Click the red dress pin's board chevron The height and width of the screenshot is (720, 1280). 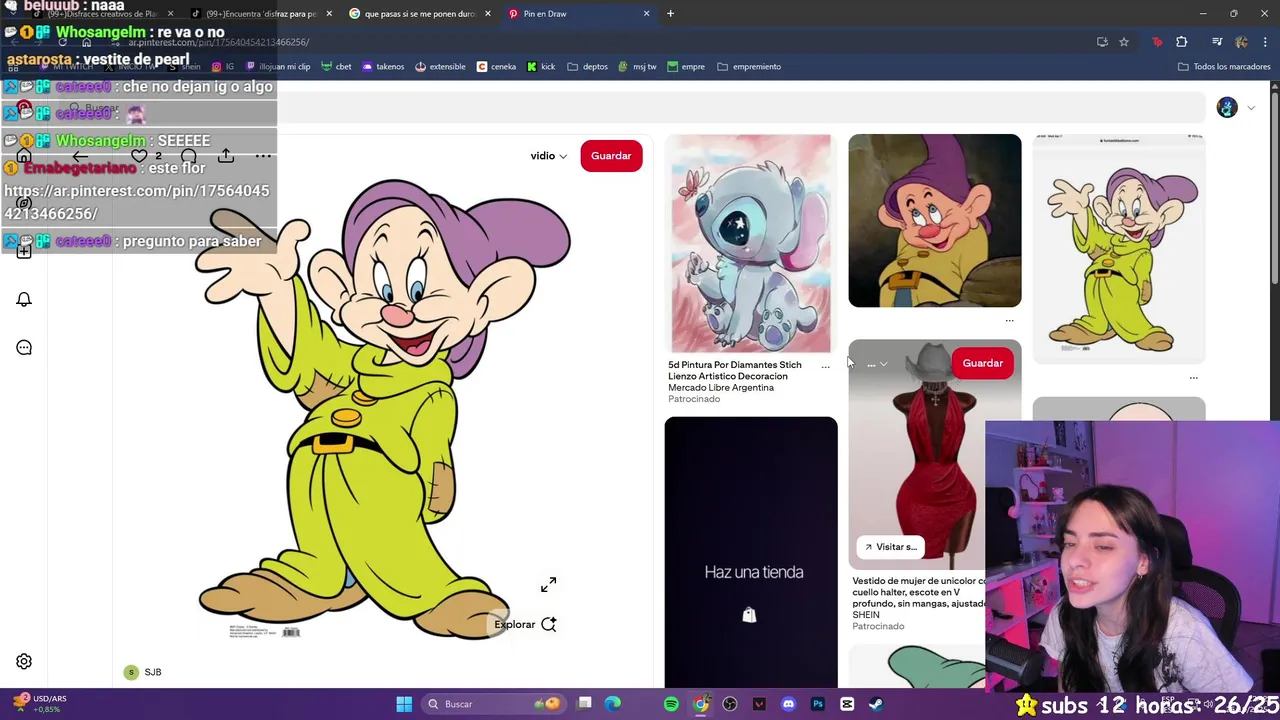tap(883, 364)
